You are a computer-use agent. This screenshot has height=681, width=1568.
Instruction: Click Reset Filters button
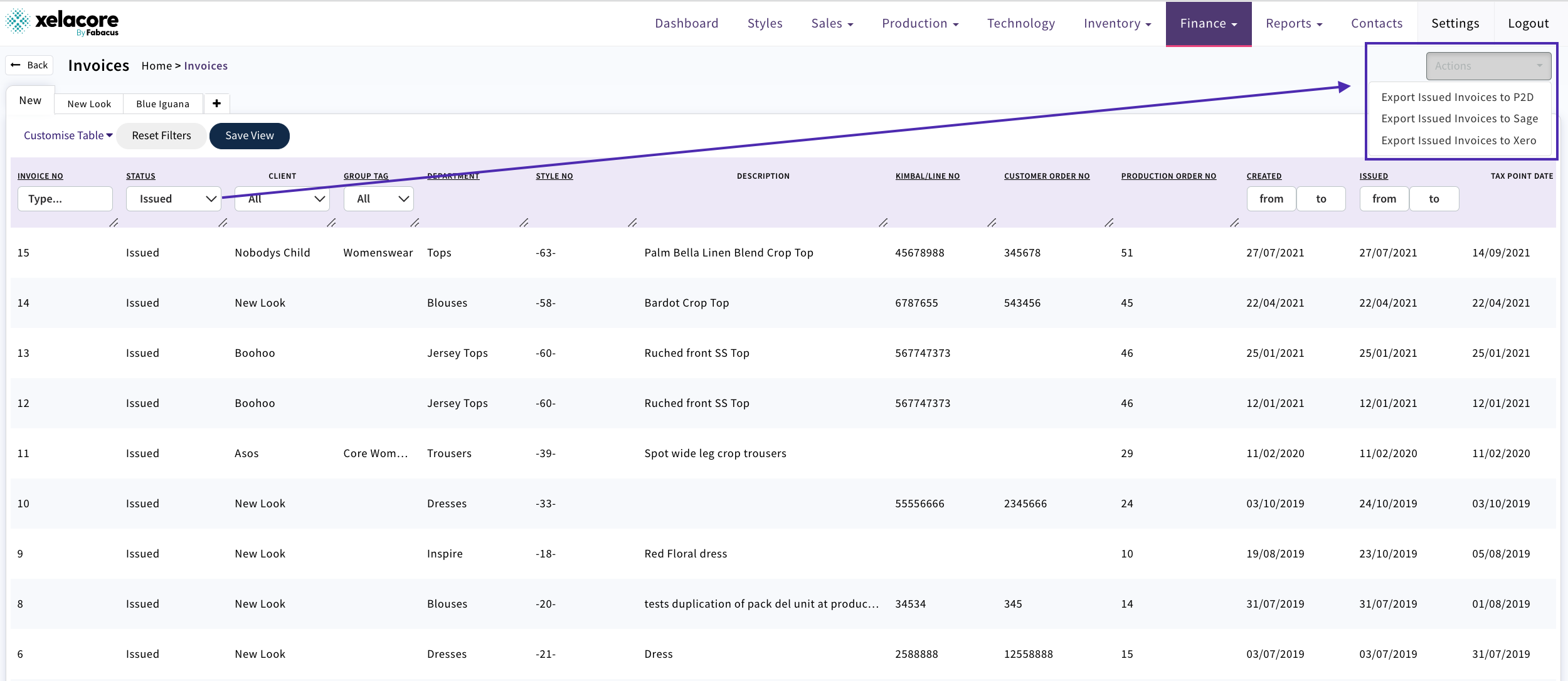click(x=161, y=135)
